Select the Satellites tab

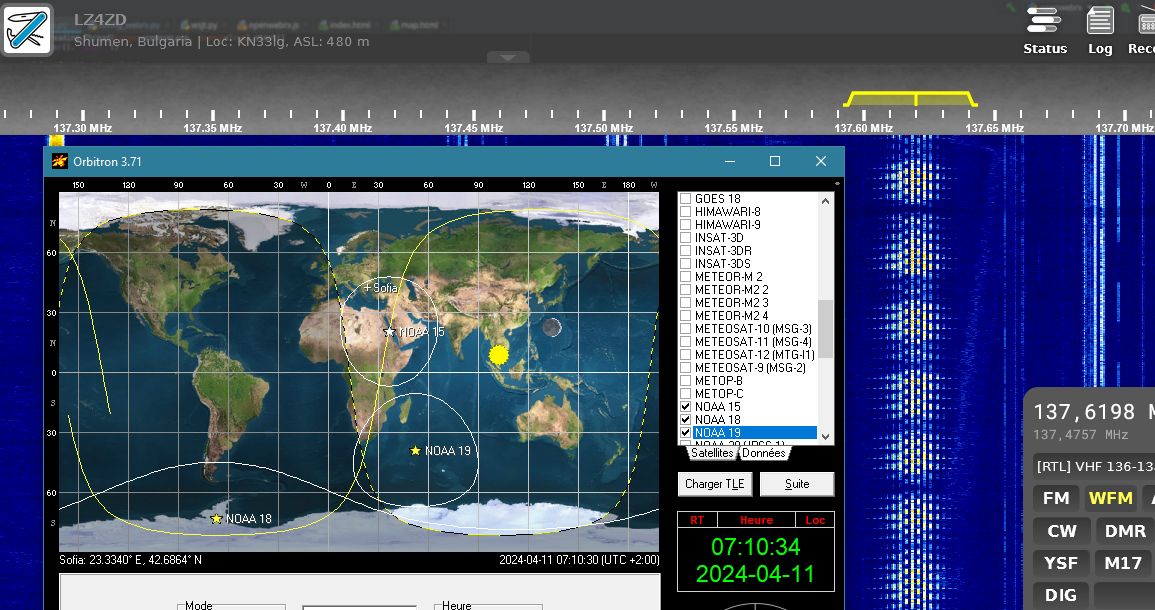coord(712,453)
